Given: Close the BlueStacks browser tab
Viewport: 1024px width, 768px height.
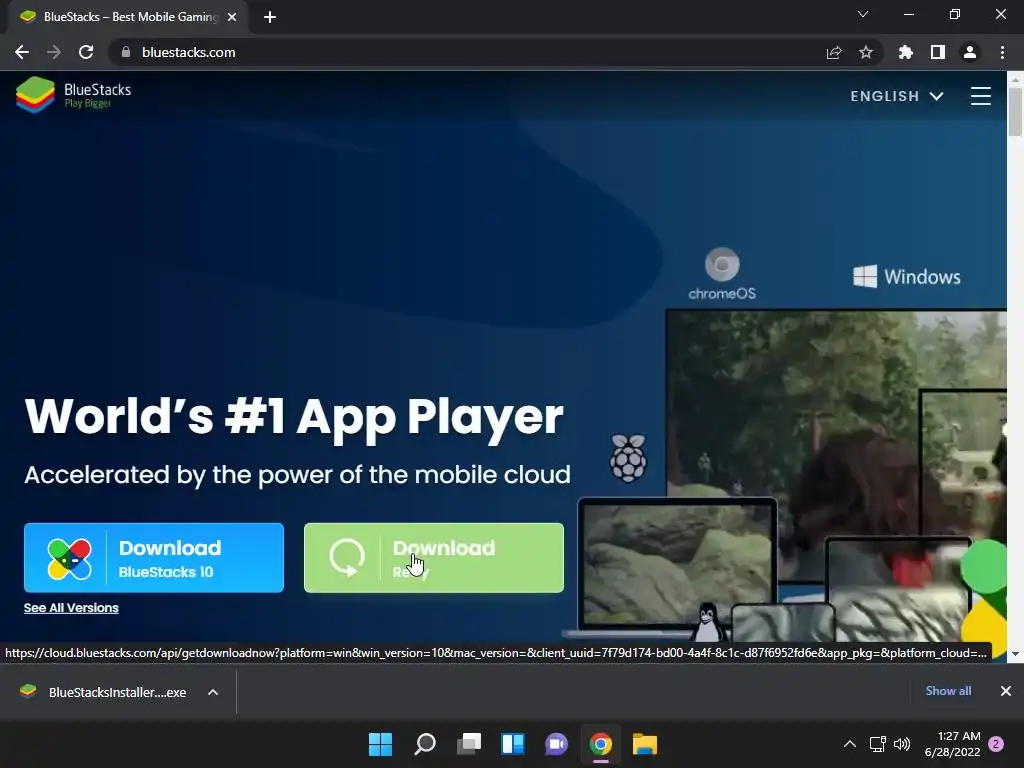Looking at the screenshot, I should pos(232,18).
